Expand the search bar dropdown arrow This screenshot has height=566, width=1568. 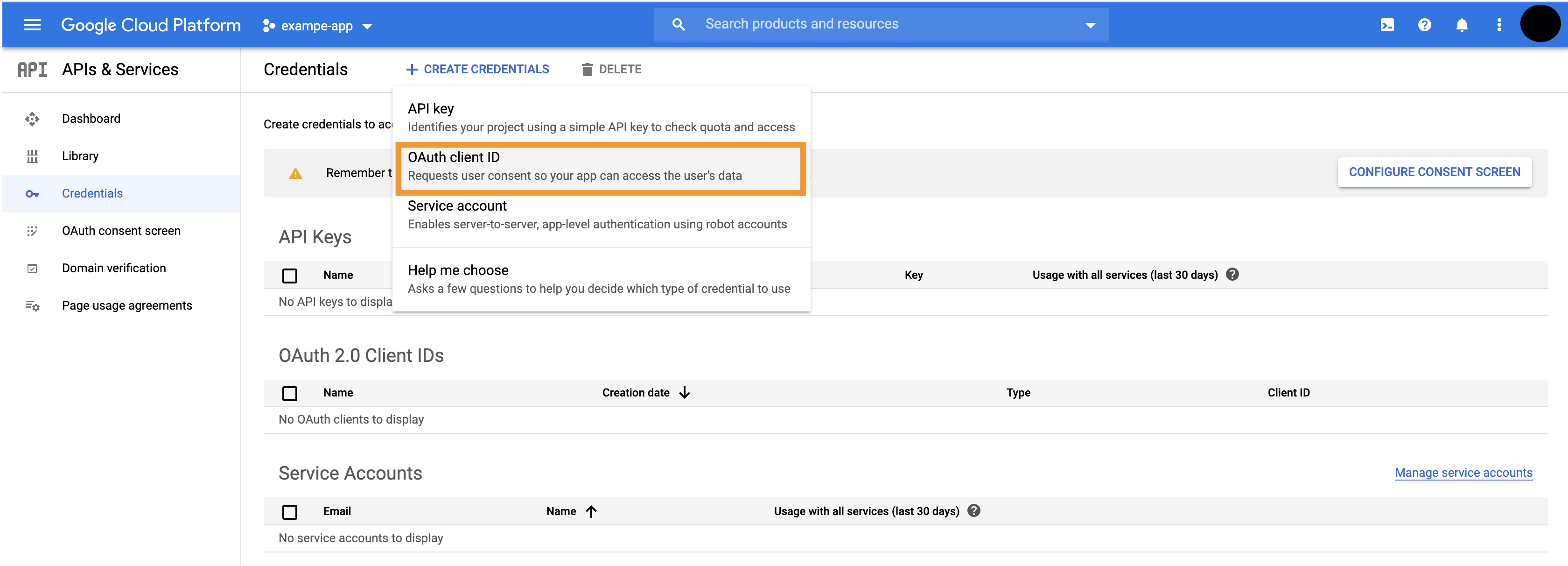[1090, 25]
